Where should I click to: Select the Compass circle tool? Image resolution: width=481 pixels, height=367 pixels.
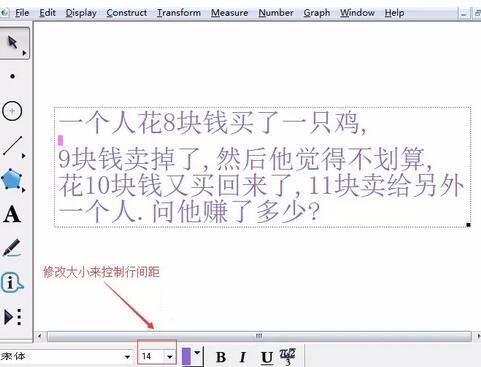tap(12, 111)
